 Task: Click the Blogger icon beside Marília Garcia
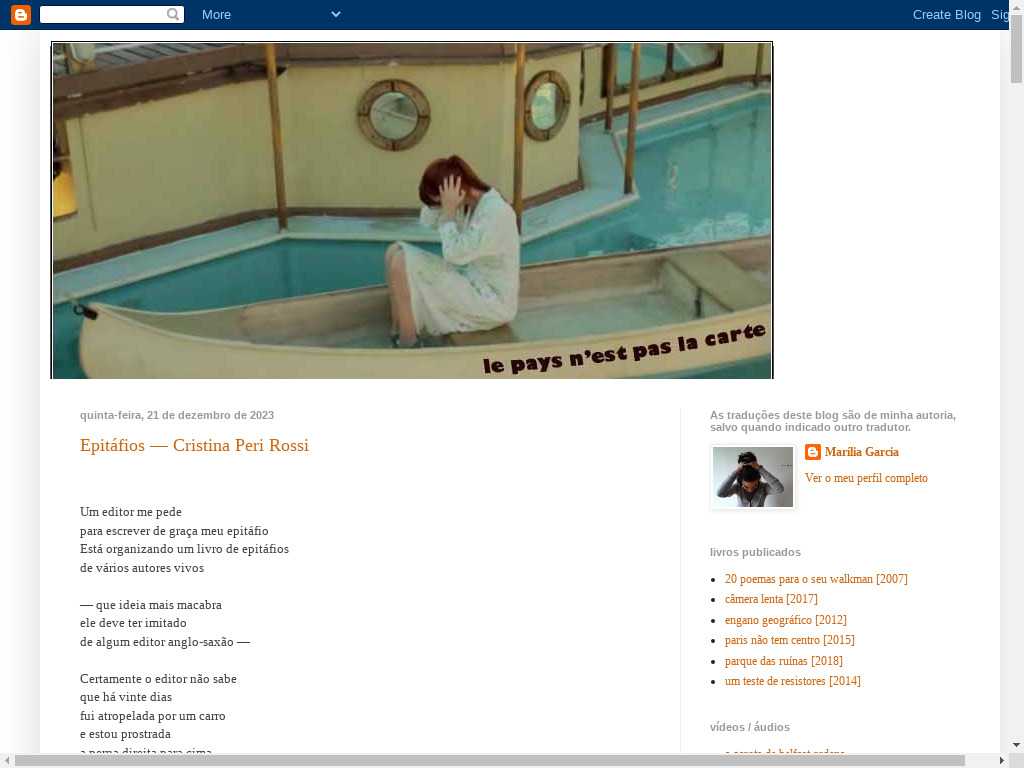tap(812, 452)
